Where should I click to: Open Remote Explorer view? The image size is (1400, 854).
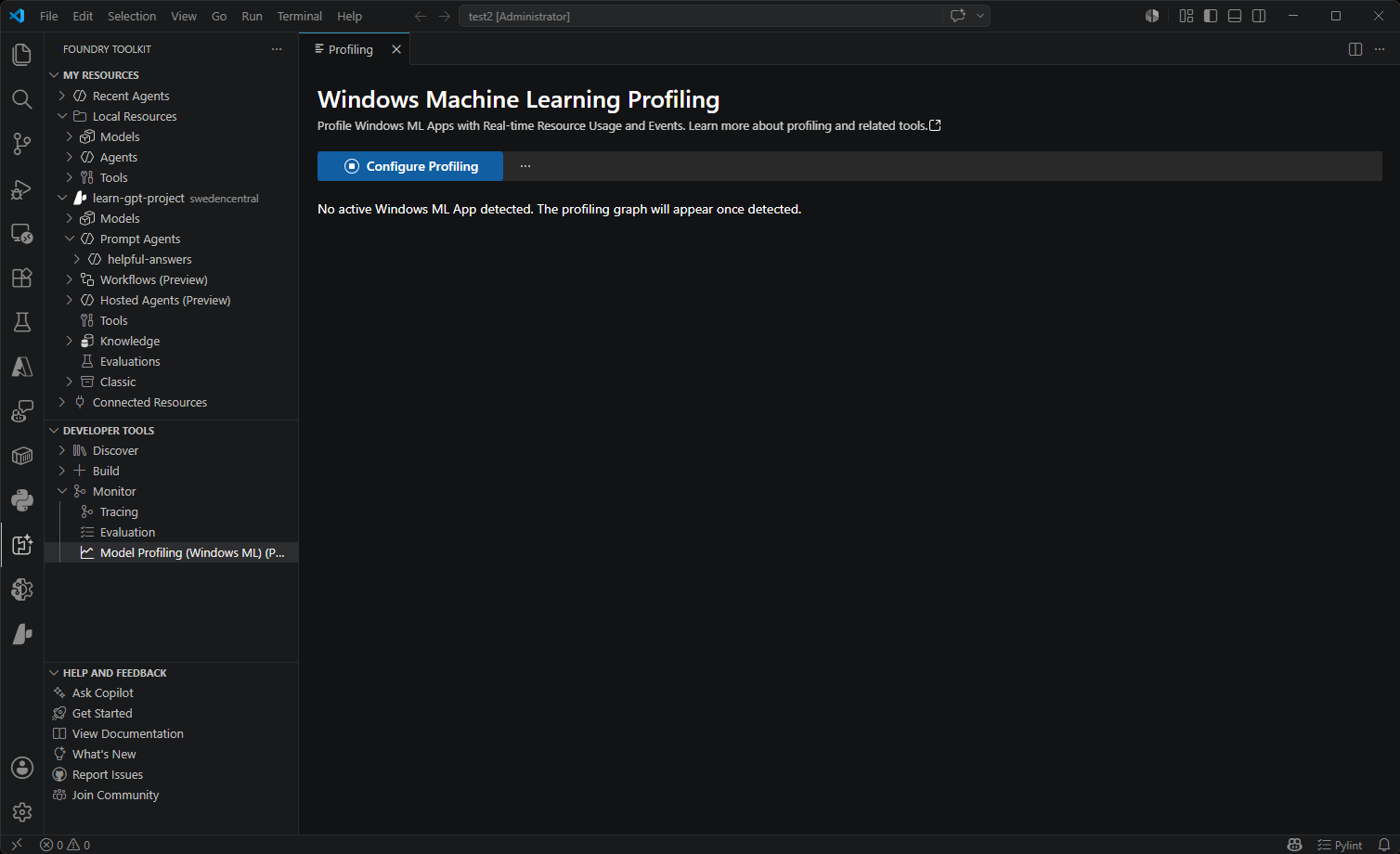coord(21,233)
